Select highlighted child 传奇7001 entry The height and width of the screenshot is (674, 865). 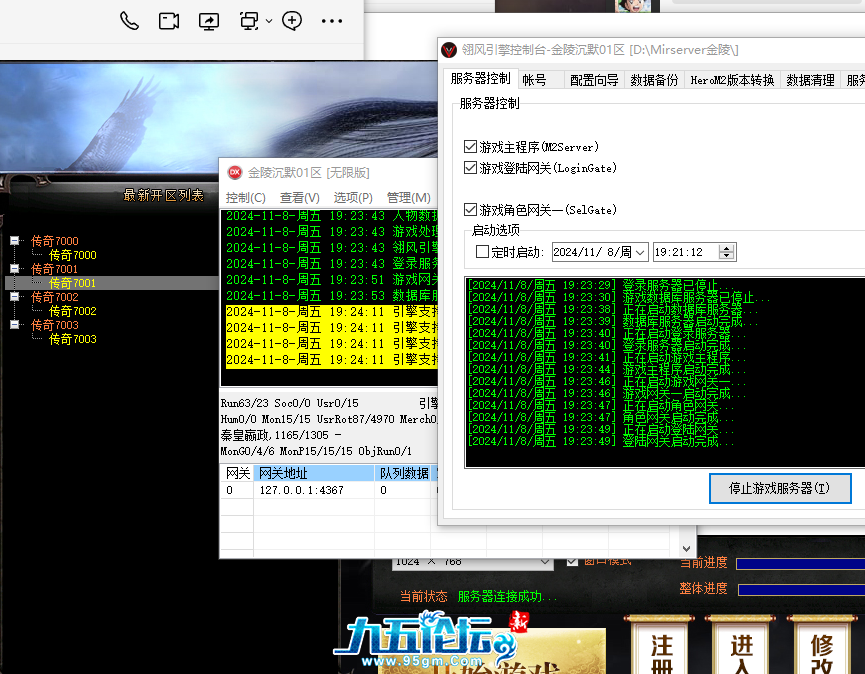coord(73,283)
